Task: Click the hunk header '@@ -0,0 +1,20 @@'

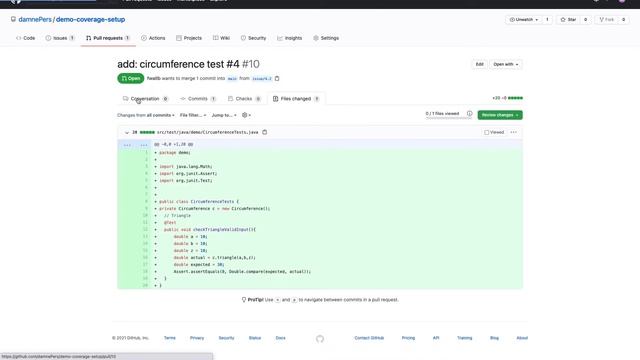Action: [173, 144]
